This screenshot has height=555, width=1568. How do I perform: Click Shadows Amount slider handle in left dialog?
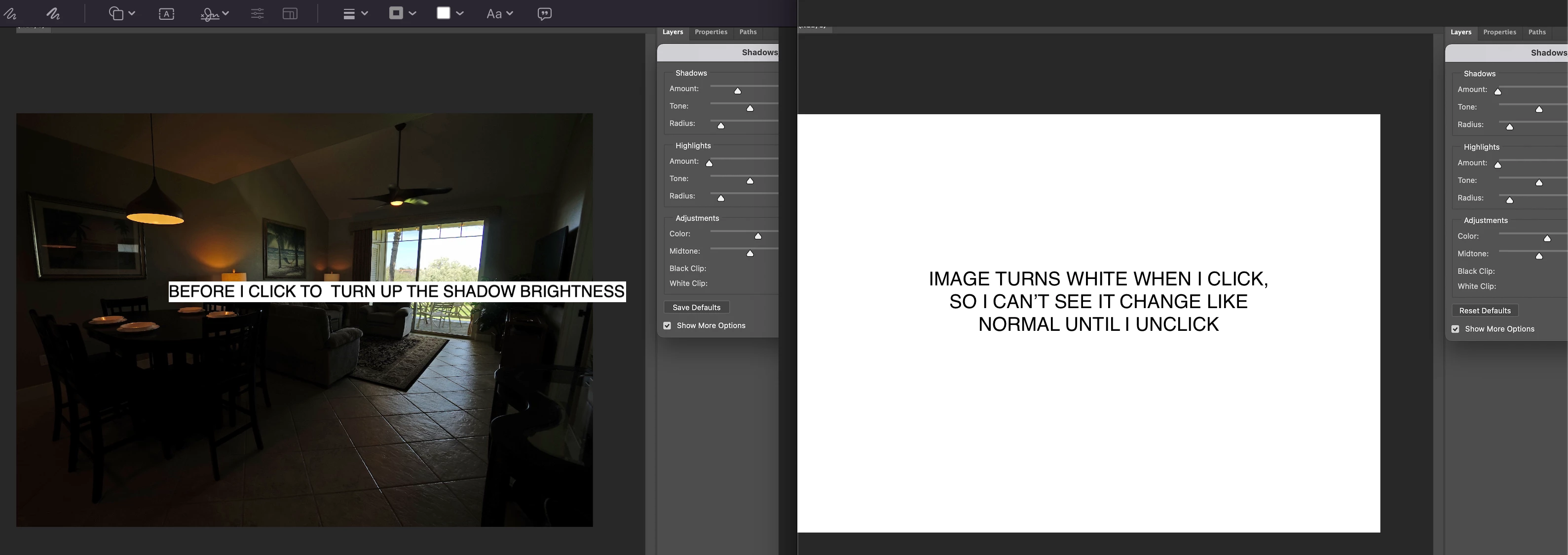click(737, 91)
